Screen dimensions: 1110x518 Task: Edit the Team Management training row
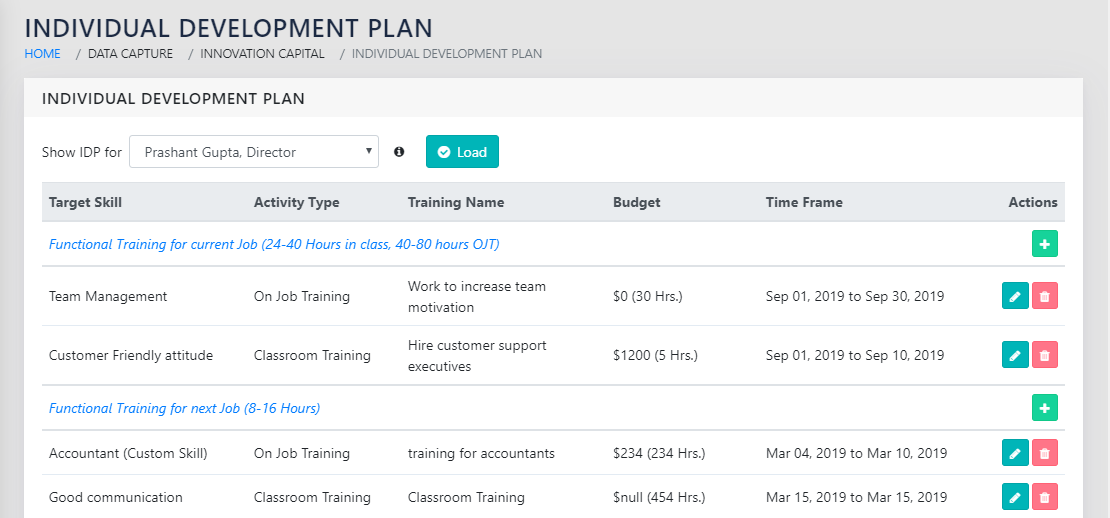pyautogui.click(x=1015, y=296)
